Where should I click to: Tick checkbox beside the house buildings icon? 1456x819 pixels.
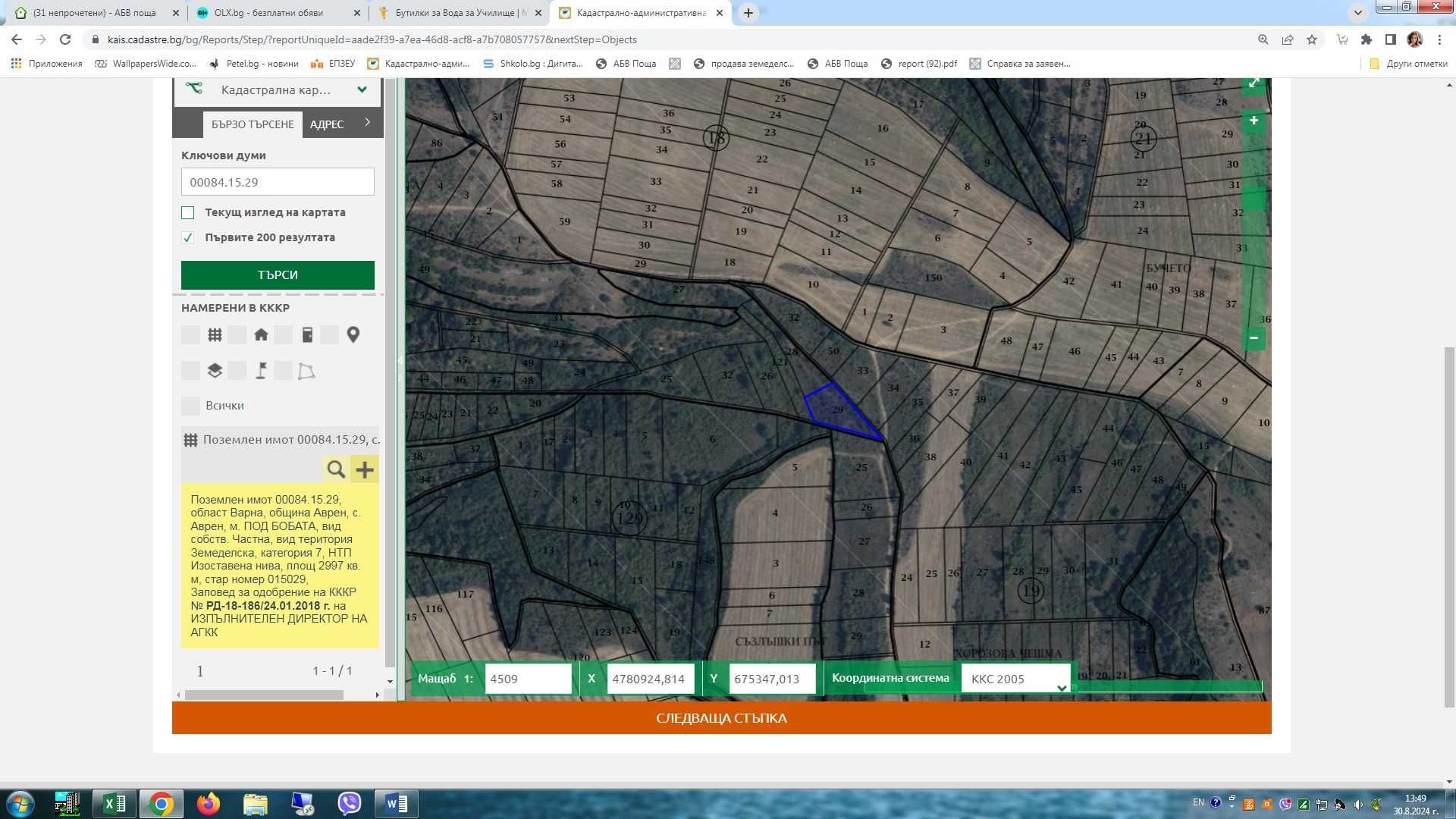(237, 335)
